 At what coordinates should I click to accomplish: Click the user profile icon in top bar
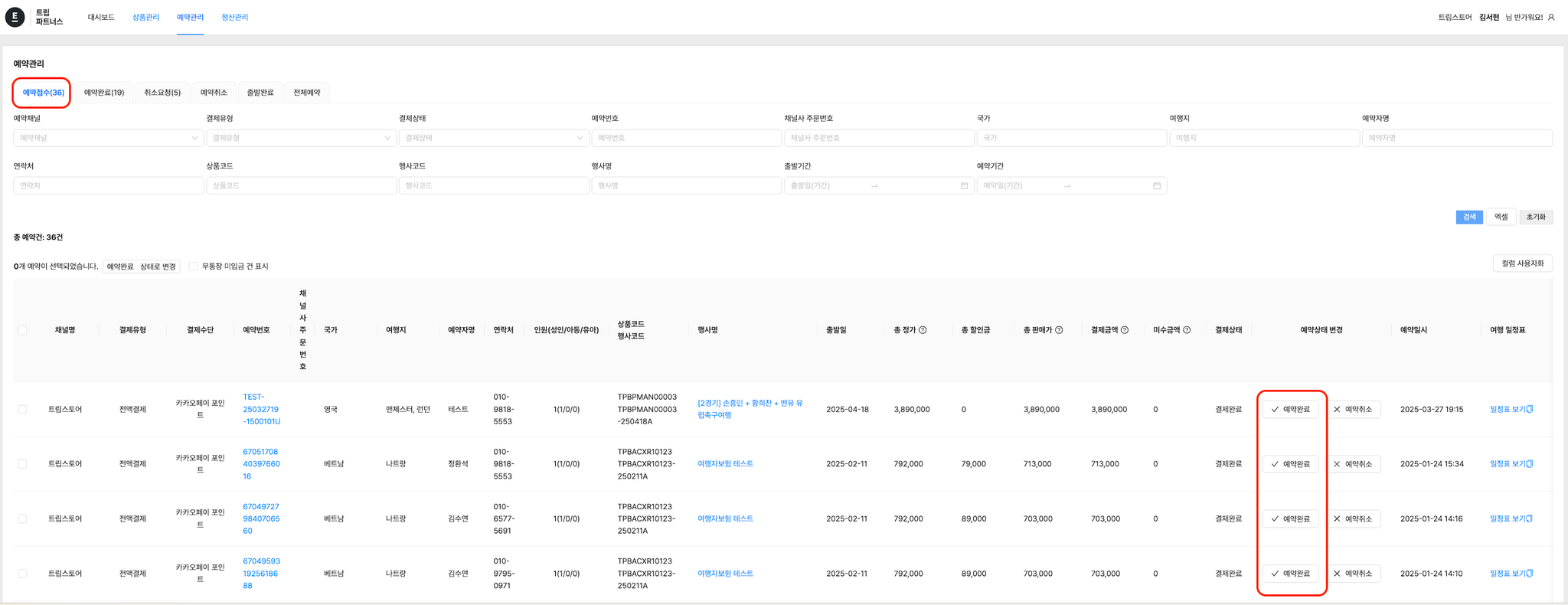pyautogui.click(x=1551, y=17)
